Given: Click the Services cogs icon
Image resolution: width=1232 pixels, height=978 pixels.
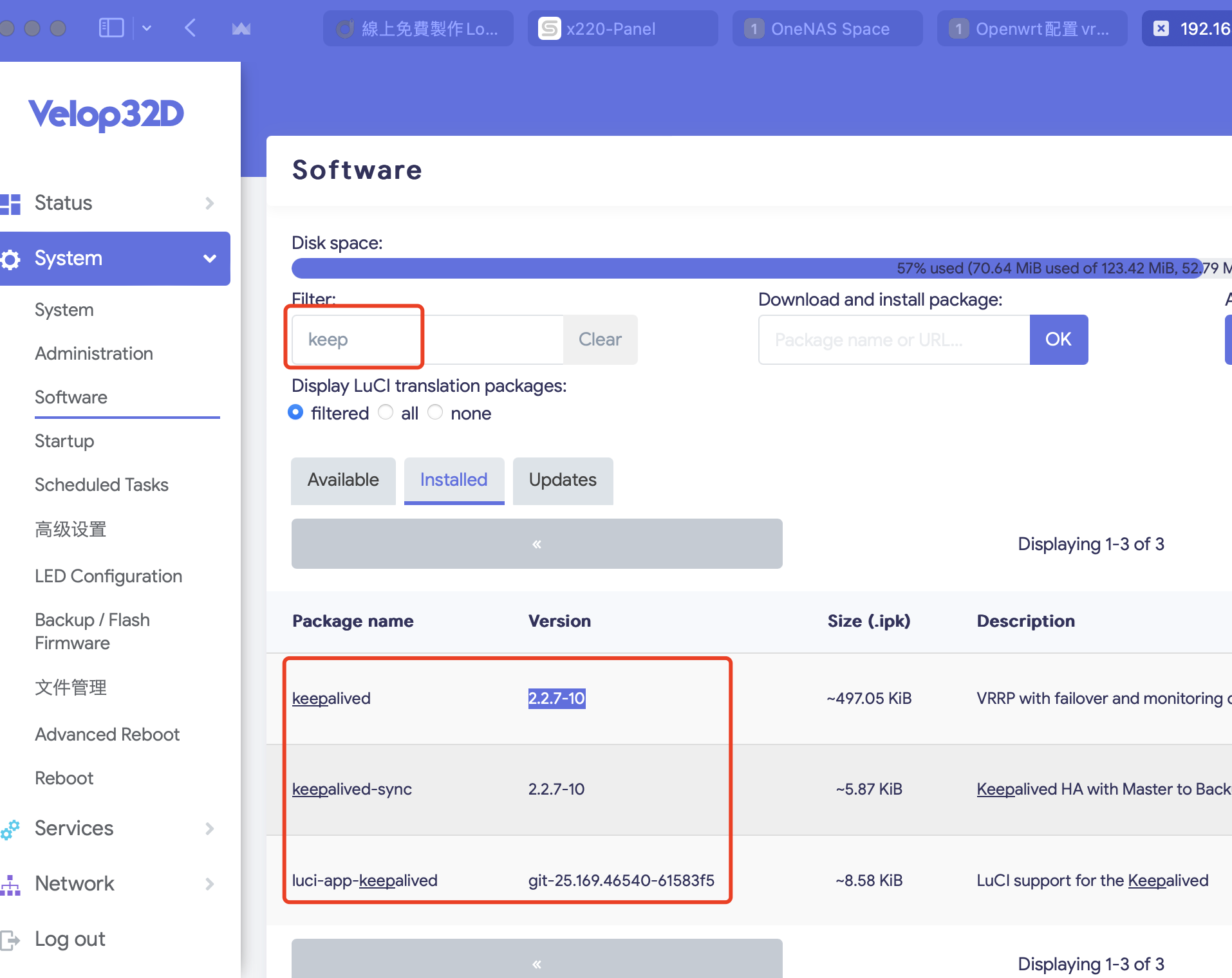Looking at the screenshot, I should (11, 829).
